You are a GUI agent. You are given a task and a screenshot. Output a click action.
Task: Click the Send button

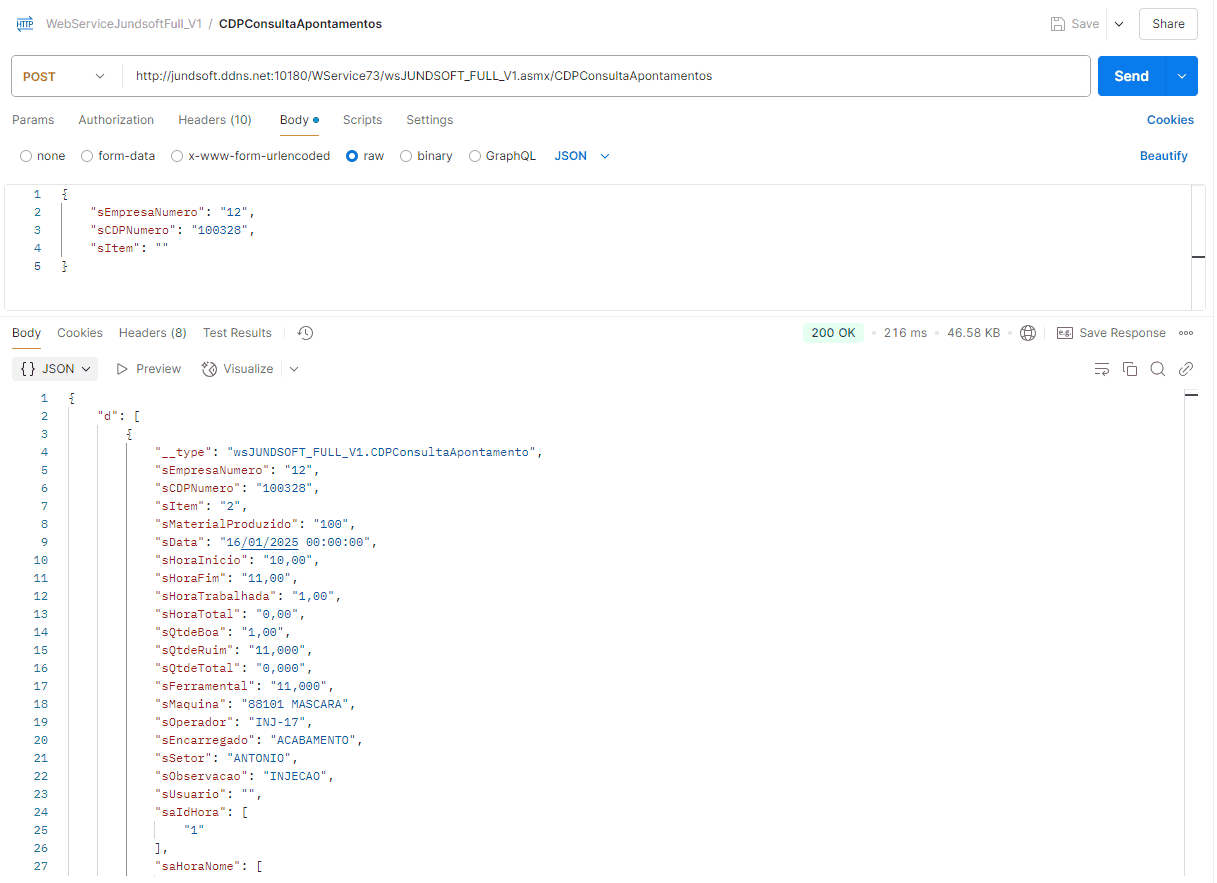pos(1131,76)
